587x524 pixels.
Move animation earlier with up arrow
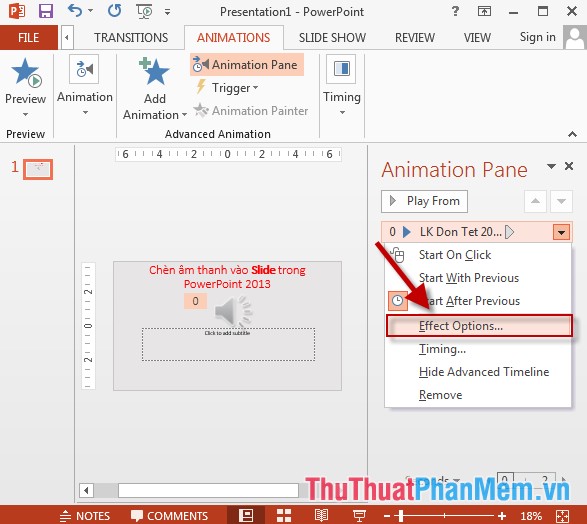tap(535, 201)
